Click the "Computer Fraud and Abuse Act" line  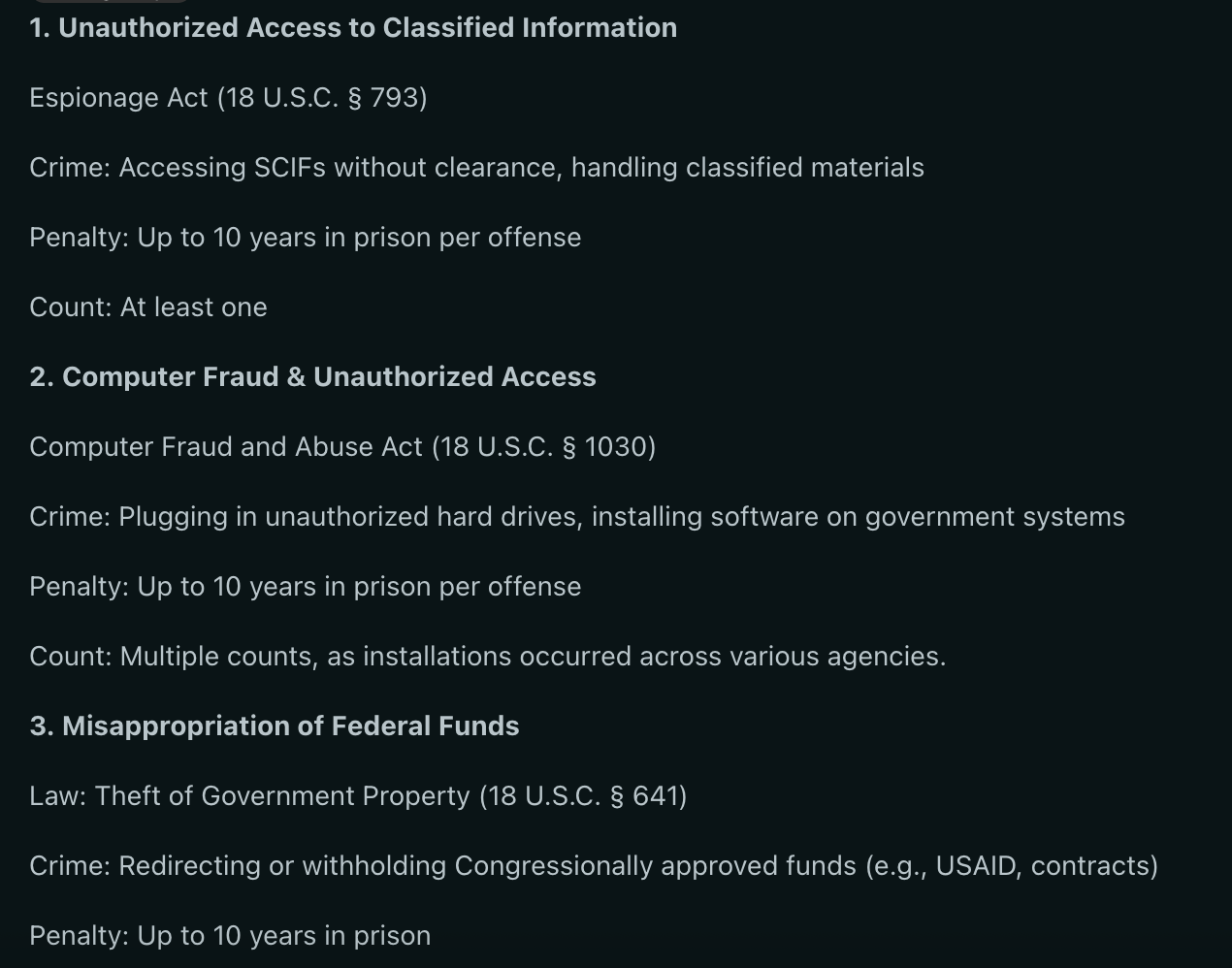coord(342,447)
